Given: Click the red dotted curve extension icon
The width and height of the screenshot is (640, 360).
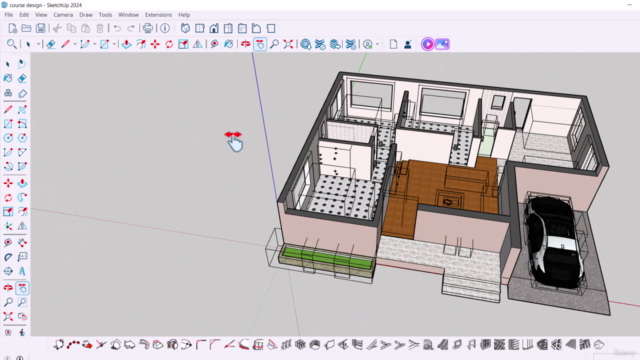Looking at the screenshot, I should [73, 345].
